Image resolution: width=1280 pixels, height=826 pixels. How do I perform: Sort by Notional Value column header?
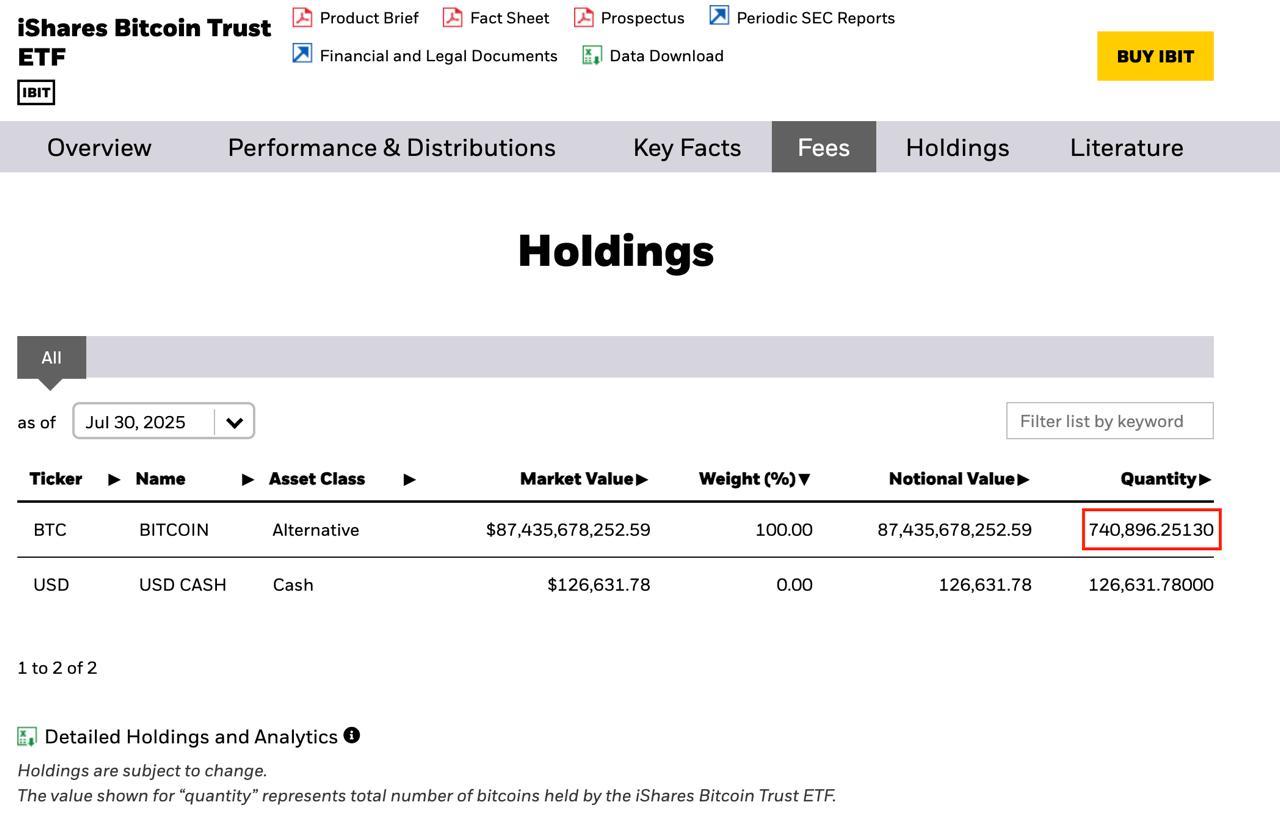(x=959, y=479)
